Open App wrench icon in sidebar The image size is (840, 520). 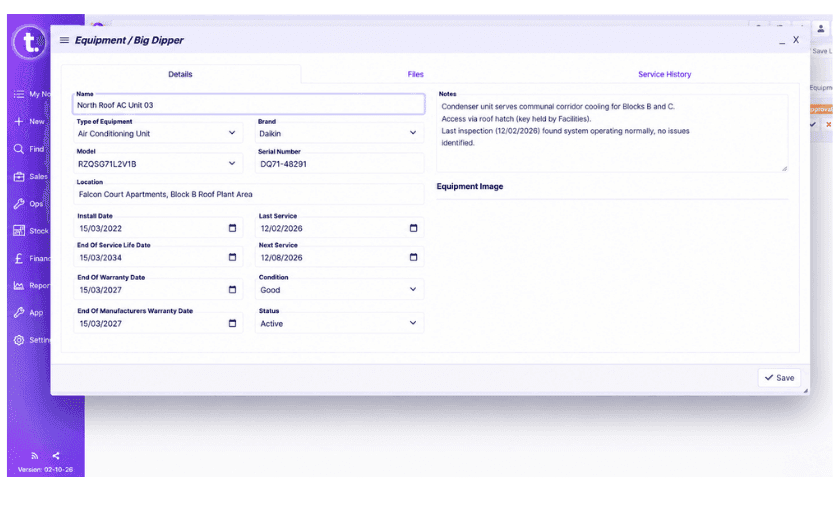(19, 313)
